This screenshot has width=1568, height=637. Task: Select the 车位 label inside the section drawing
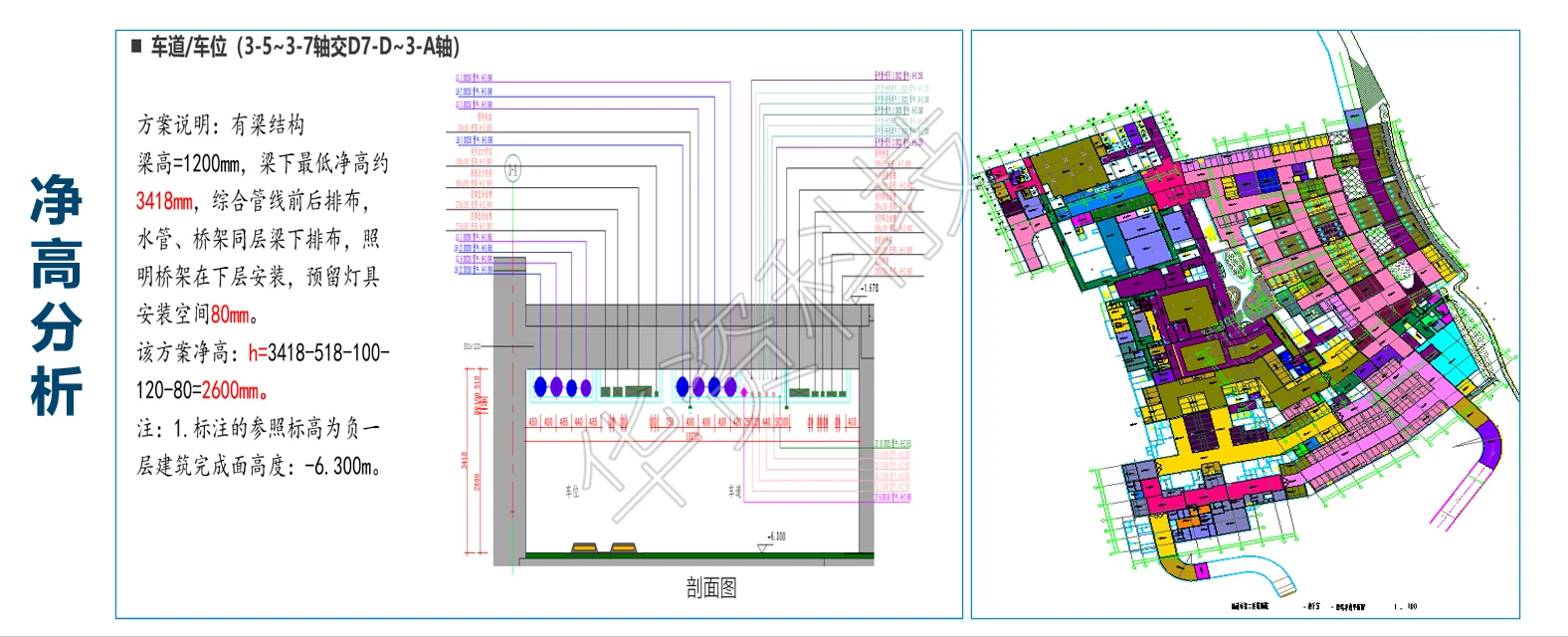click(x=572, y=491)
